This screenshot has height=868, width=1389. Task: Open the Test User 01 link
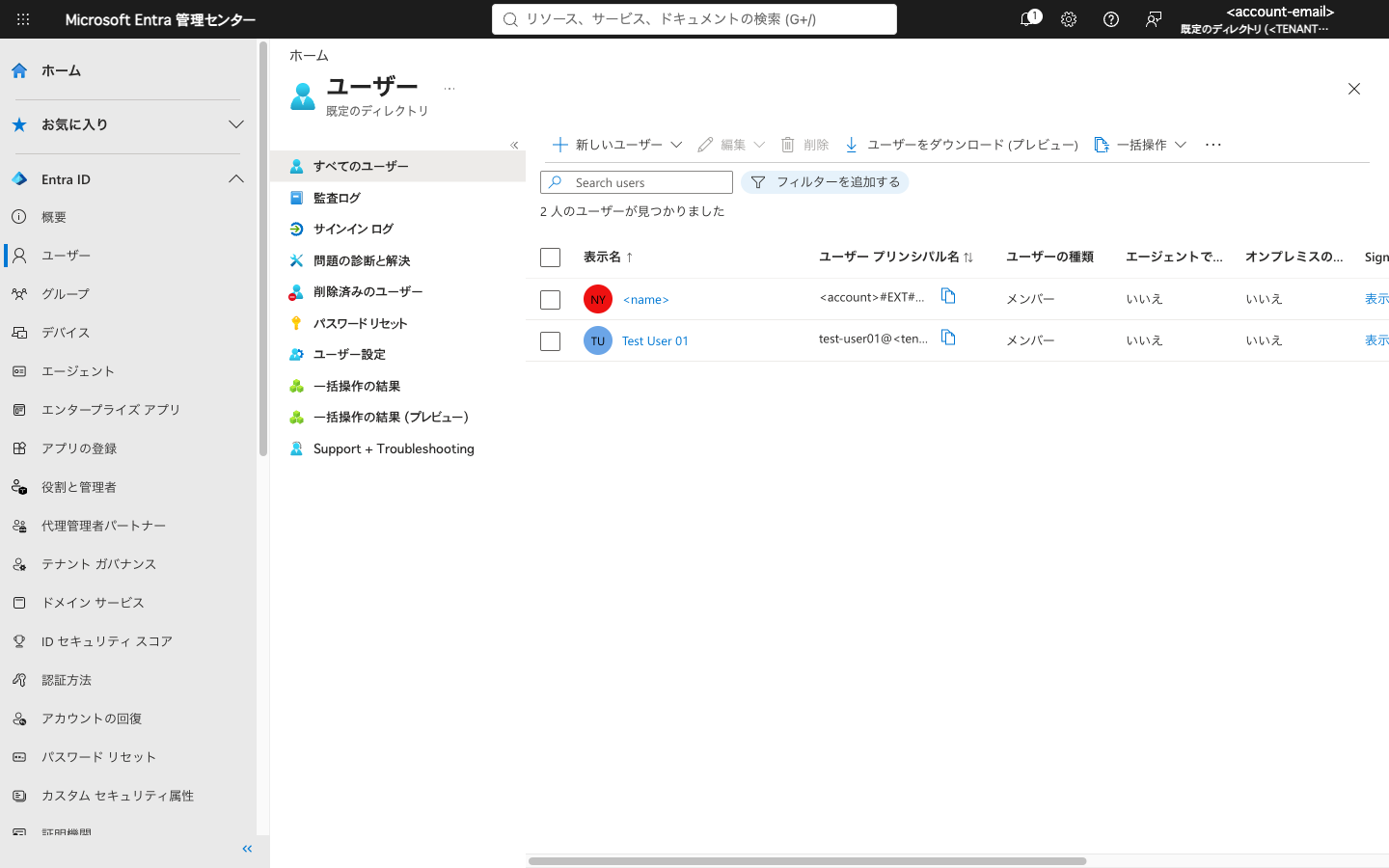(655, 340)
